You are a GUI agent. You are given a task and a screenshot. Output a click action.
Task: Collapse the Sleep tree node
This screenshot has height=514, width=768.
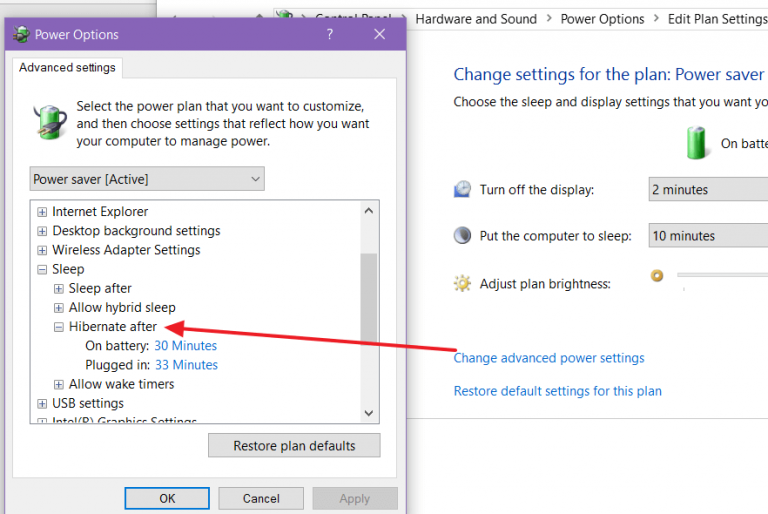[x=42, y=269]
